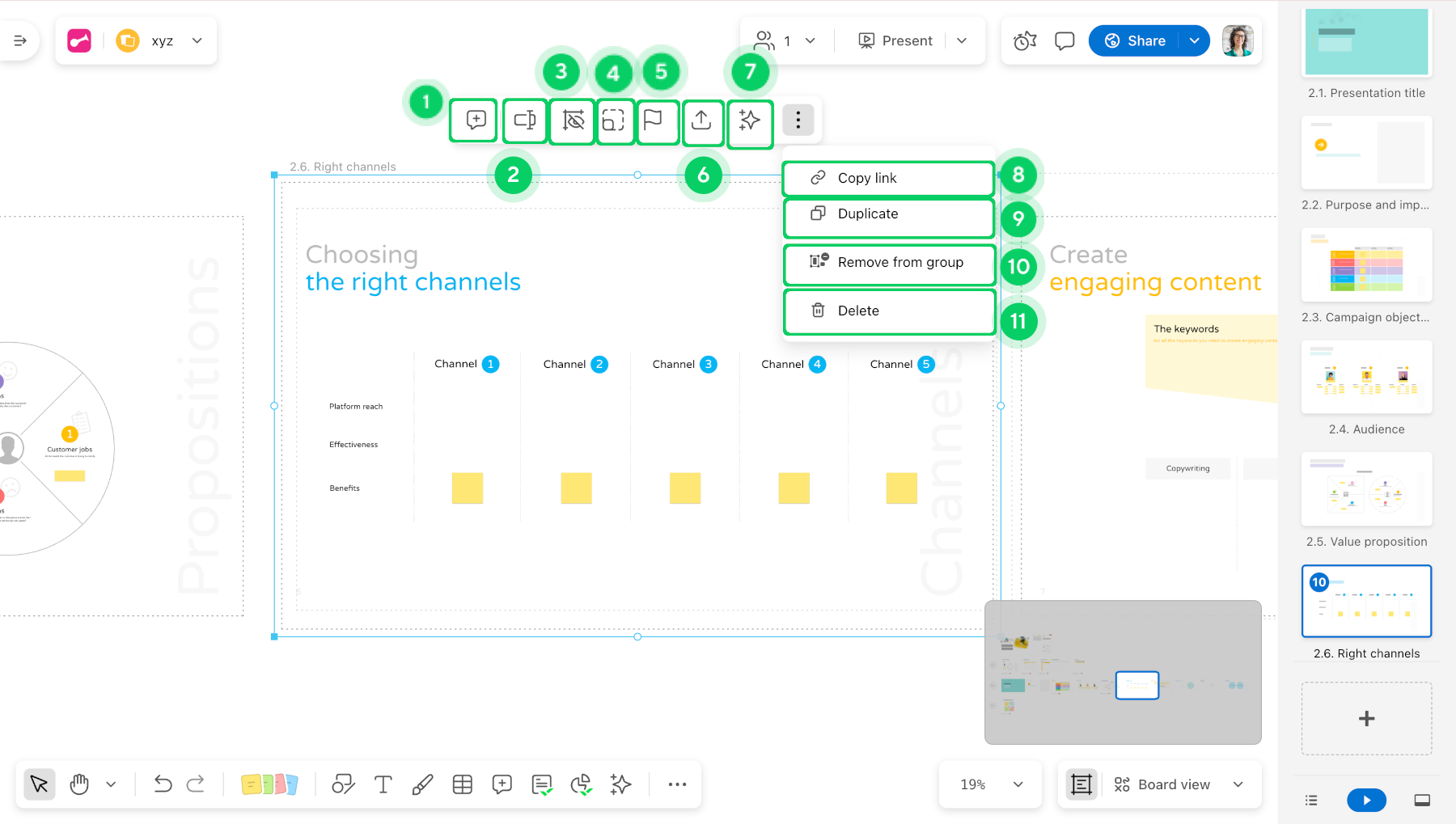Select the Text tool

click(x=383, y=784)
